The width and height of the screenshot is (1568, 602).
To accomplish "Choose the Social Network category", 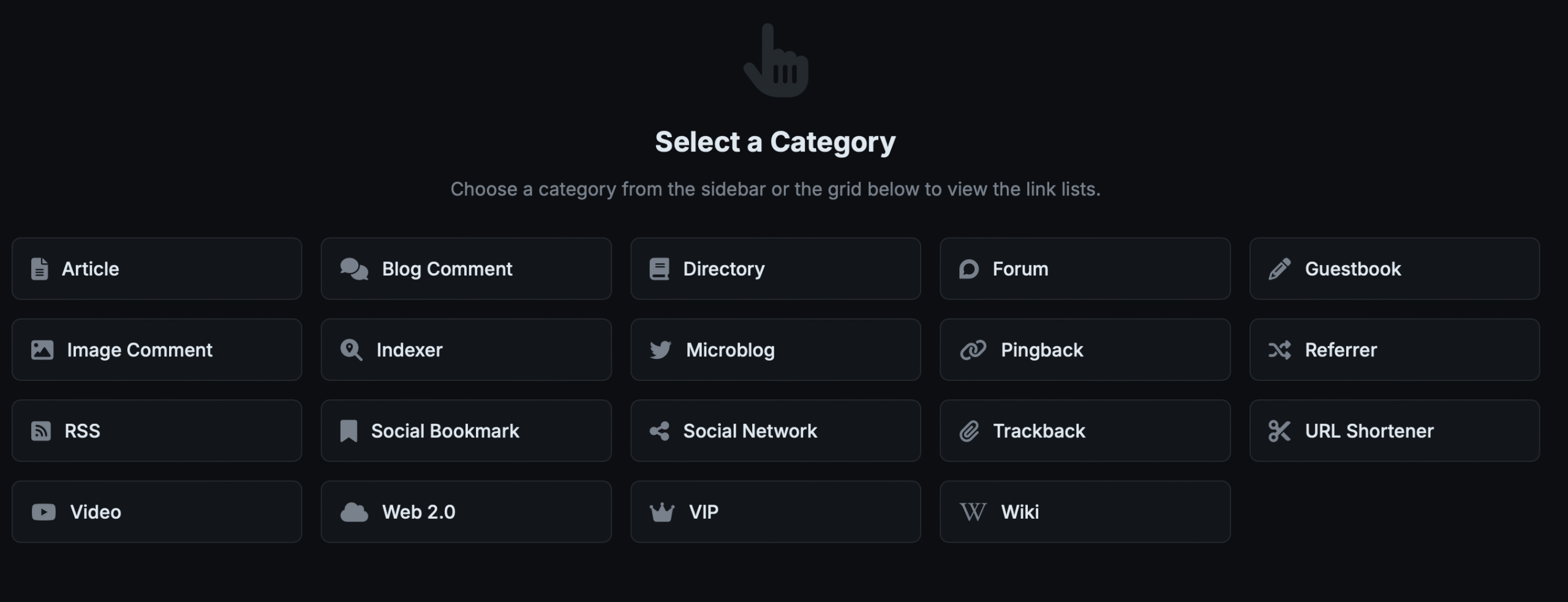I will click(775, 431).
